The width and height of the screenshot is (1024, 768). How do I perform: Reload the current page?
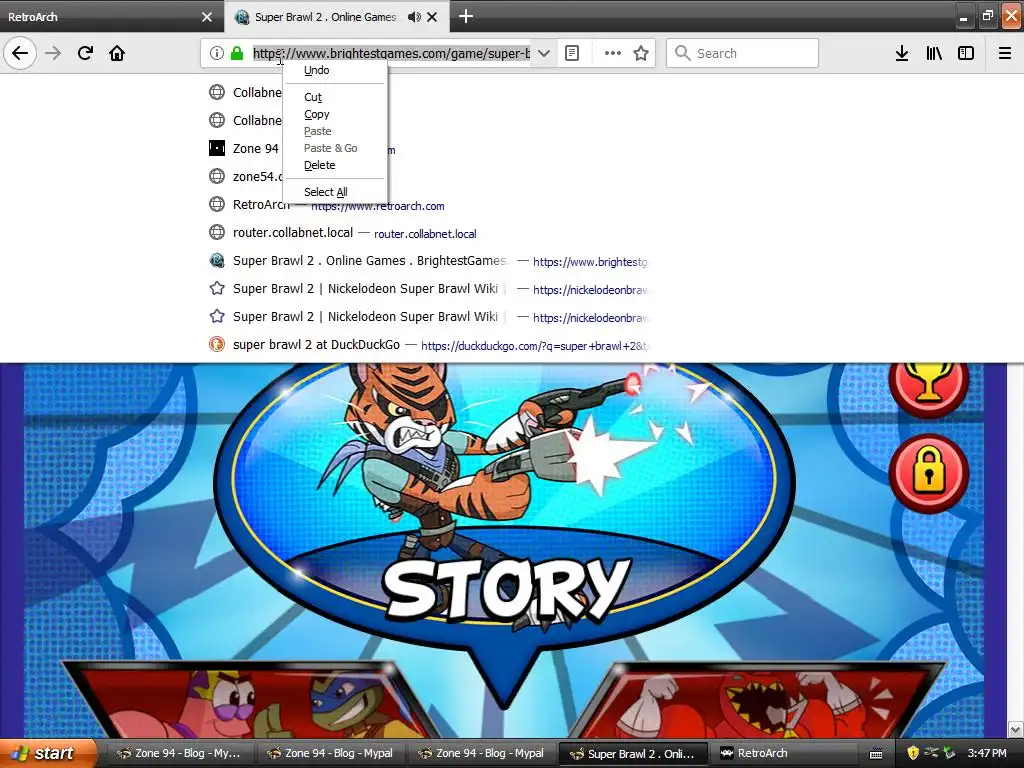click(85, 53)
